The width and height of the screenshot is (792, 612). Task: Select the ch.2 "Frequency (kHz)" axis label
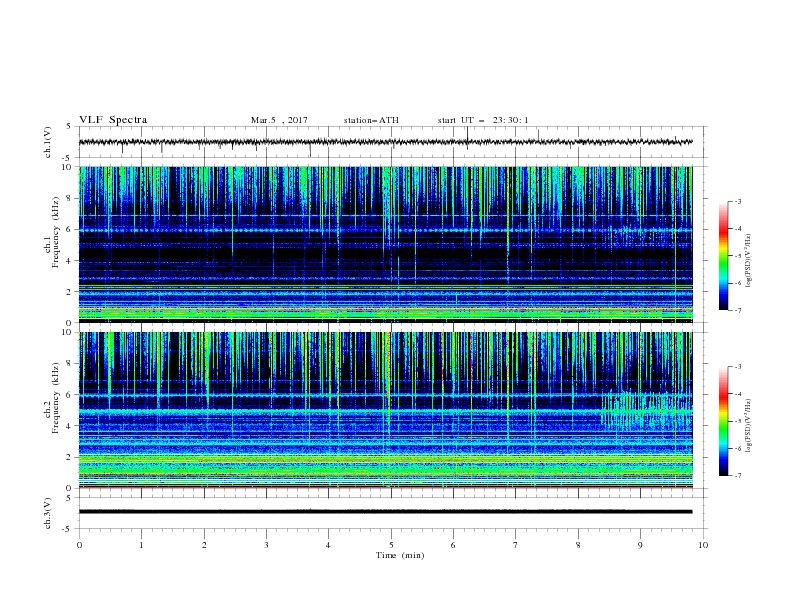coord(56,397)
